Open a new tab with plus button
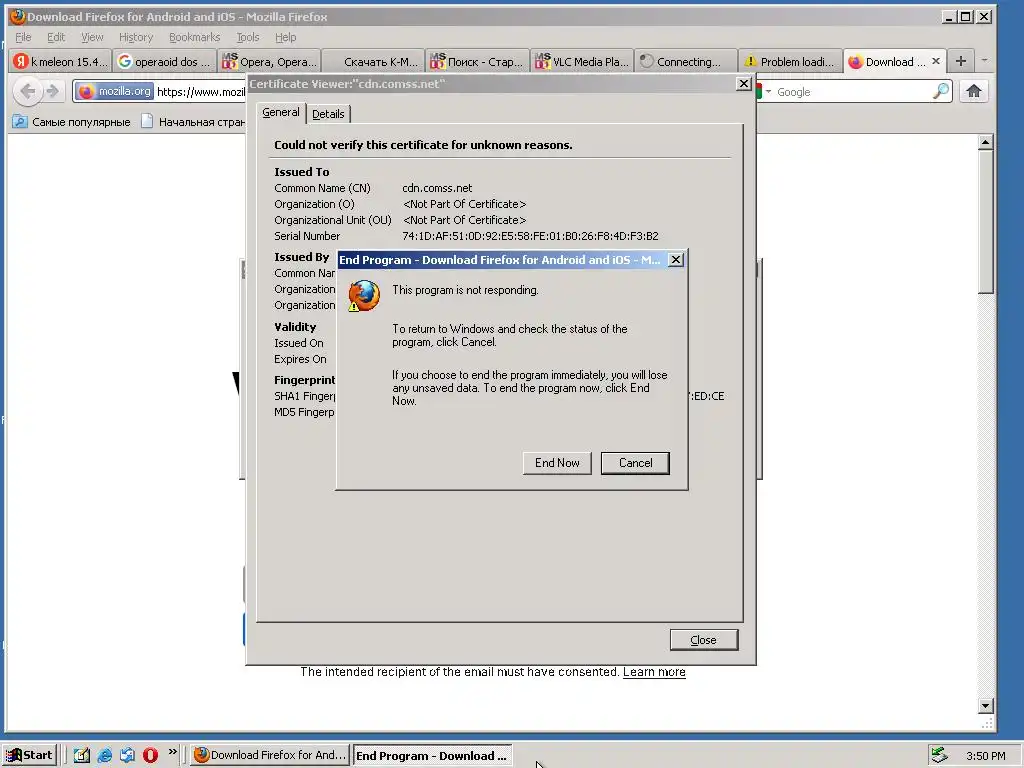Image resolution: width=1024 pixels, height=768 pixels. pyautogui.click(x=961, y=61)
